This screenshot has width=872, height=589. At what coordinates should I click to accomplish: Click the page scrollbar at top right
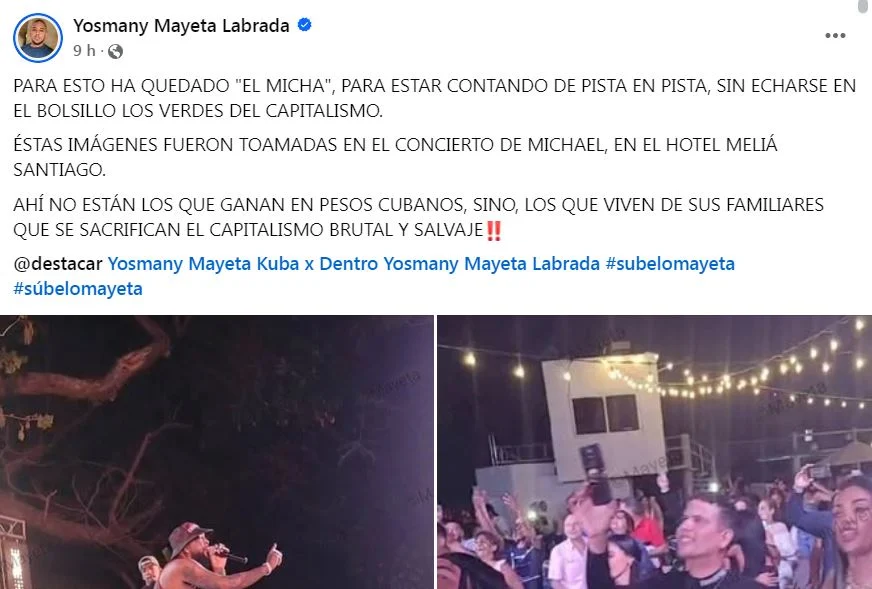(x=866, y=6)
